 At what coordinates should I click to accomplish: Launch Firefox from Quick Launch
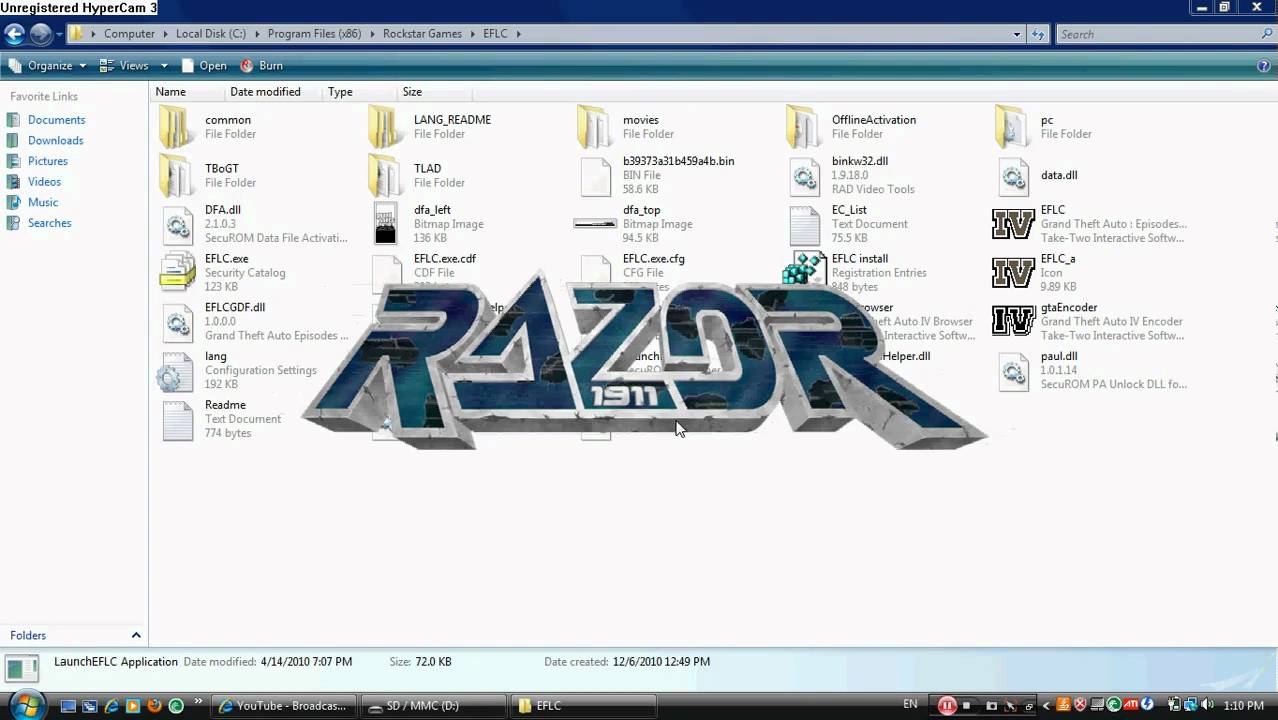pos(154,706)
